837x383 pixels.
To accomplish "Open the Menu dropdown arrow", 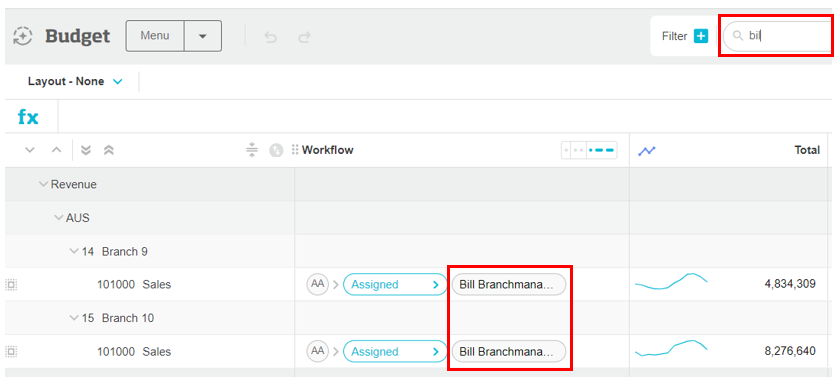I will tap(203, 36).
